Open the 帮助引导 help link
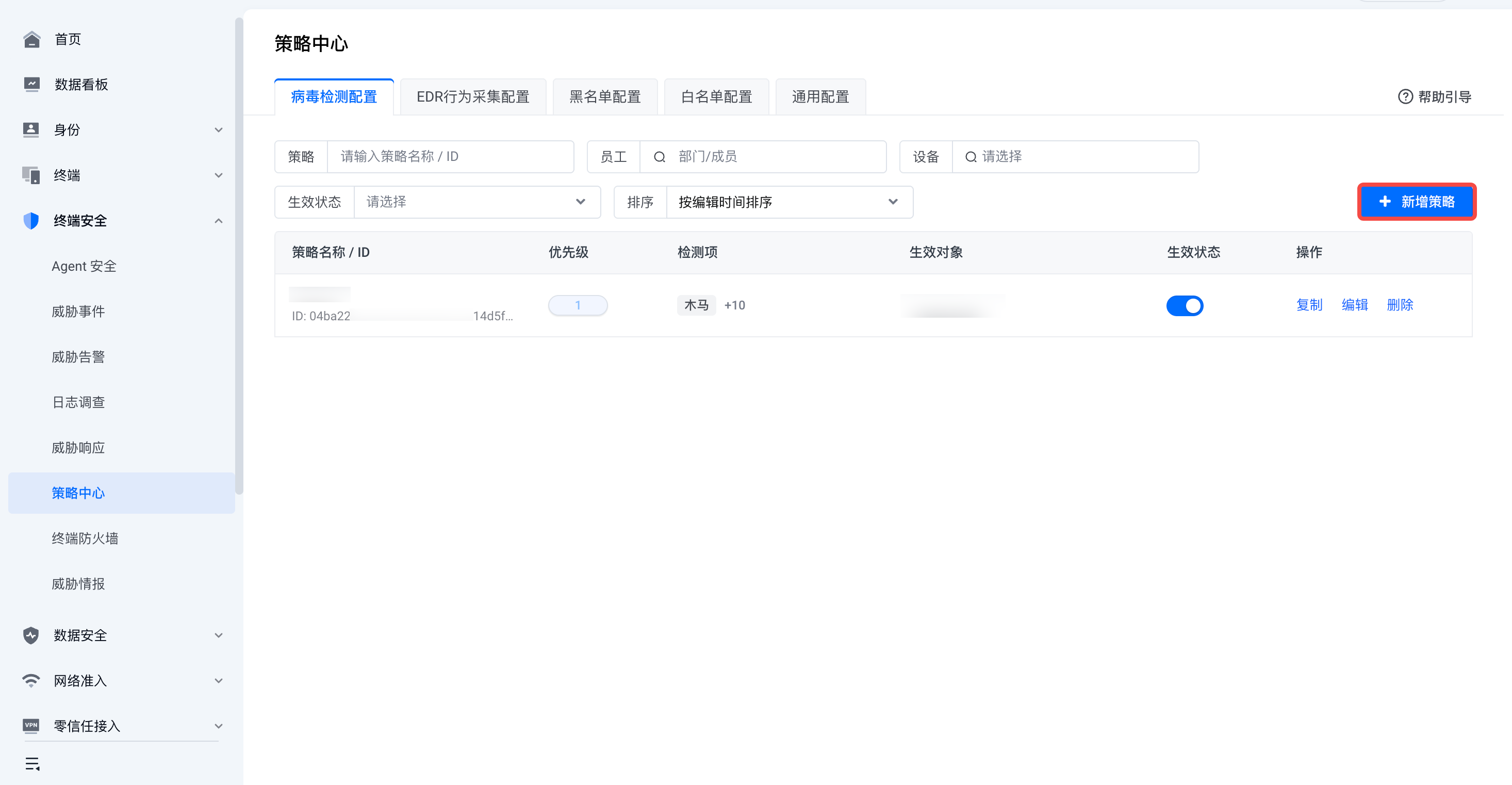 point(1435,97)
